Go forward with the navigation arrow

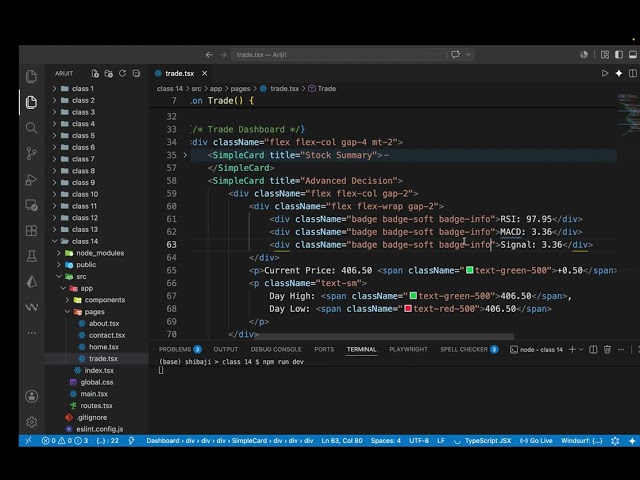[223, 55]
